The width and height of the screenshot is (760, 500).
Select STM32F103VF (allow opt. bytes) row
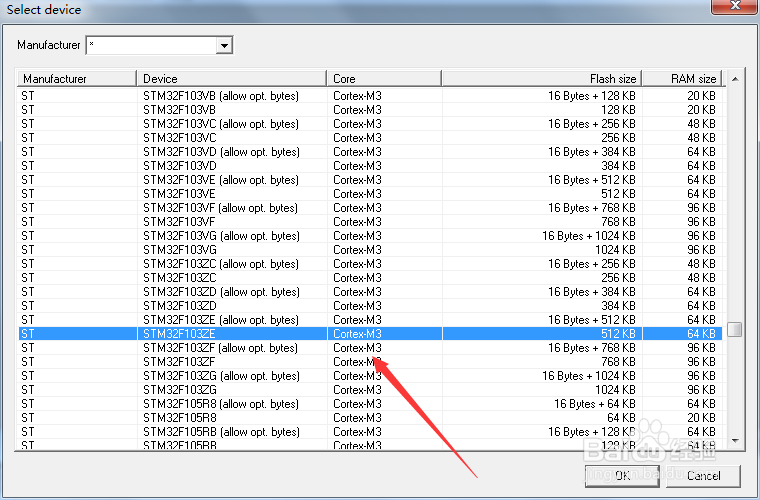tap(370, 208)
